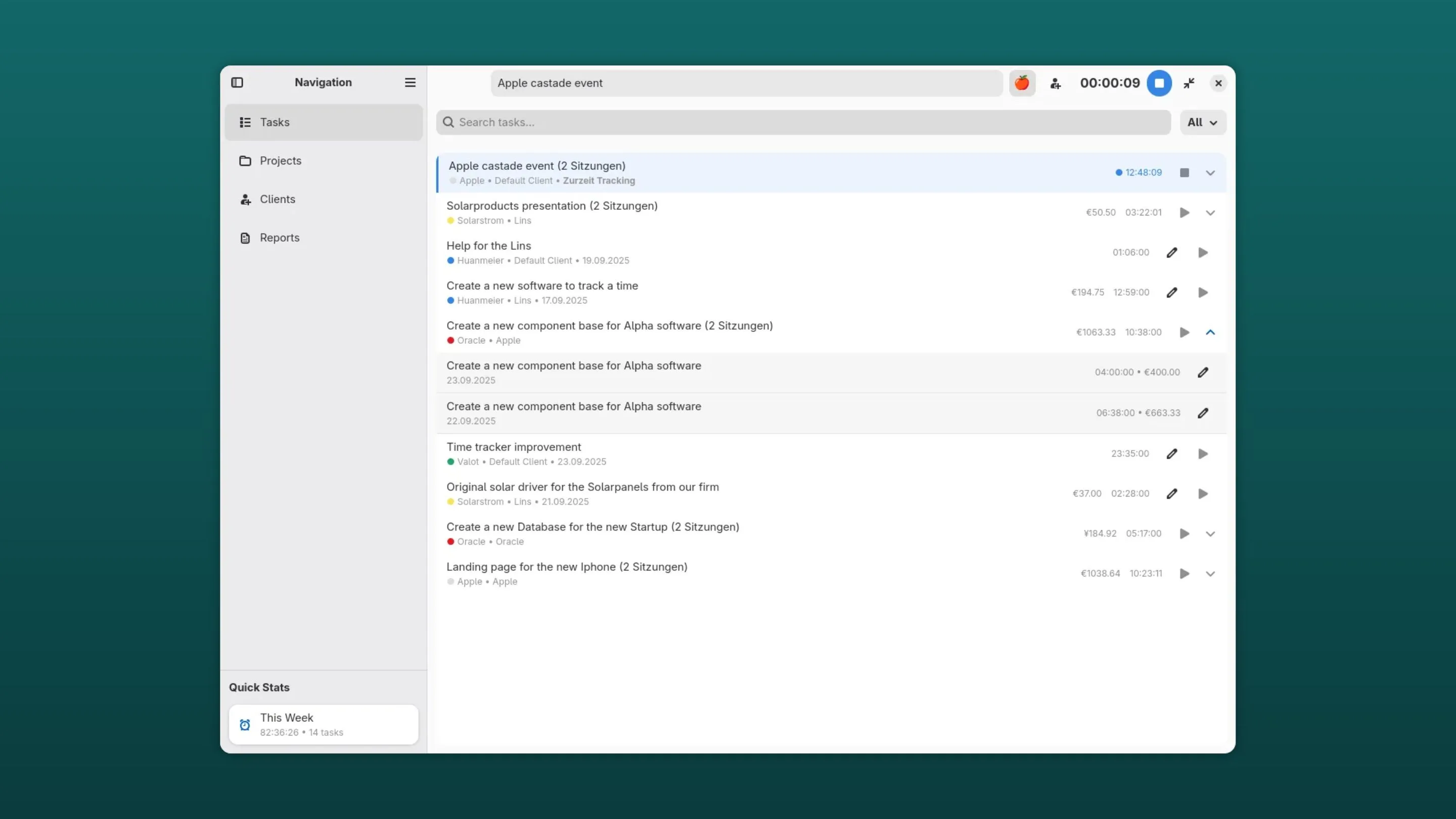Start timer for Create a new Database task
1456x819 pixels.
pos(1184,533)
